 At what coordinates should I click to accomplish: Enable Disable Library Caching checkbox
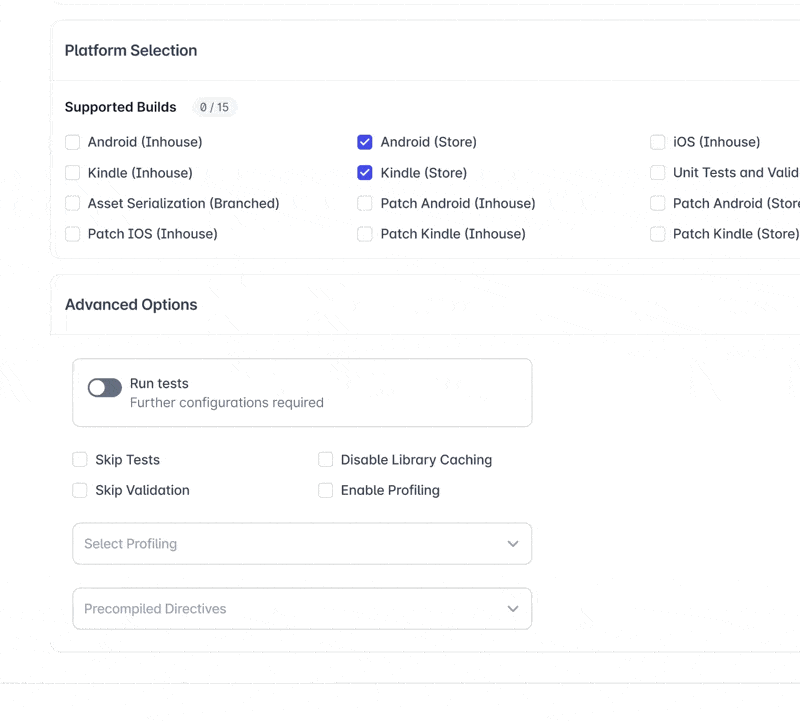[x=326, y=460]
